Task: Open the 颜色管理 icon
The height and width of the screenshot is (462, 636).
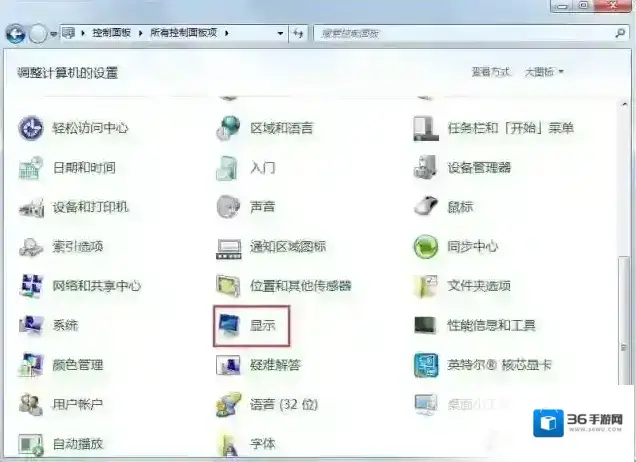Action: point(31,365)
